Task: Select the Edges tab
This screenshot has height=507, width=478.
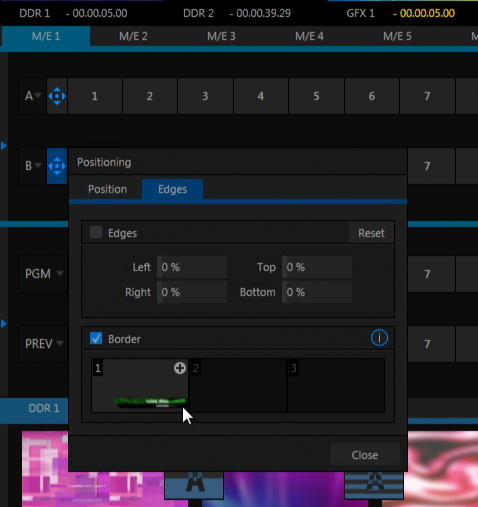Action: click(172, 189)
